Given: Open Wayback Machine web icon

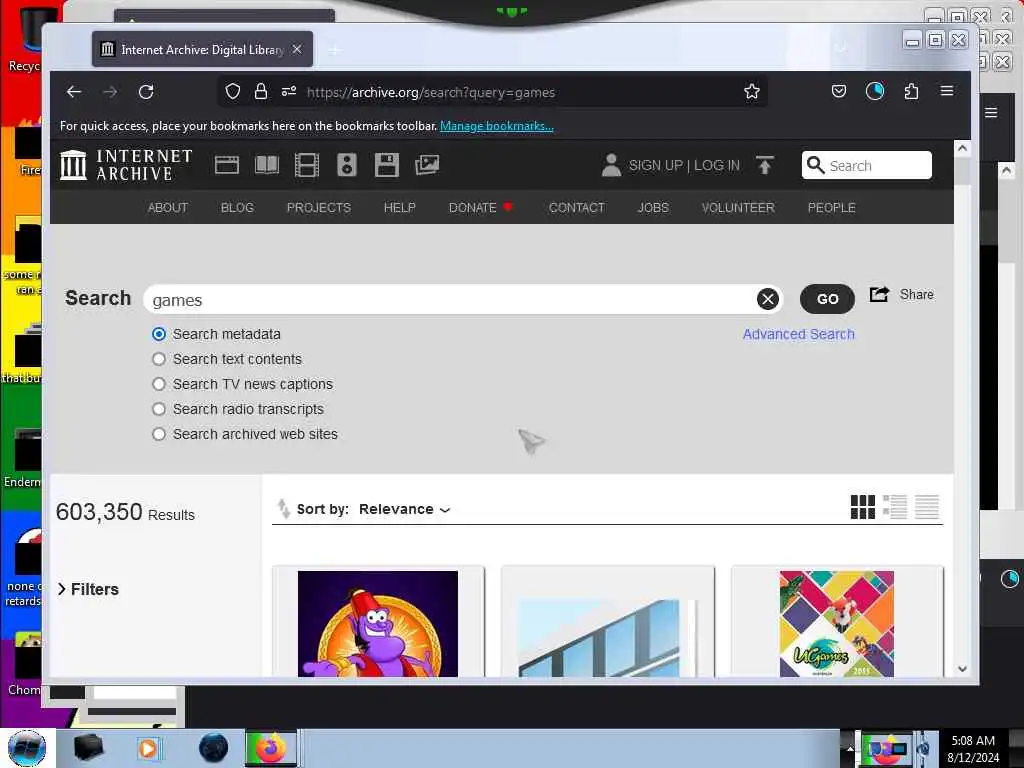Looking at the screenshot, I should click(227, 165).
